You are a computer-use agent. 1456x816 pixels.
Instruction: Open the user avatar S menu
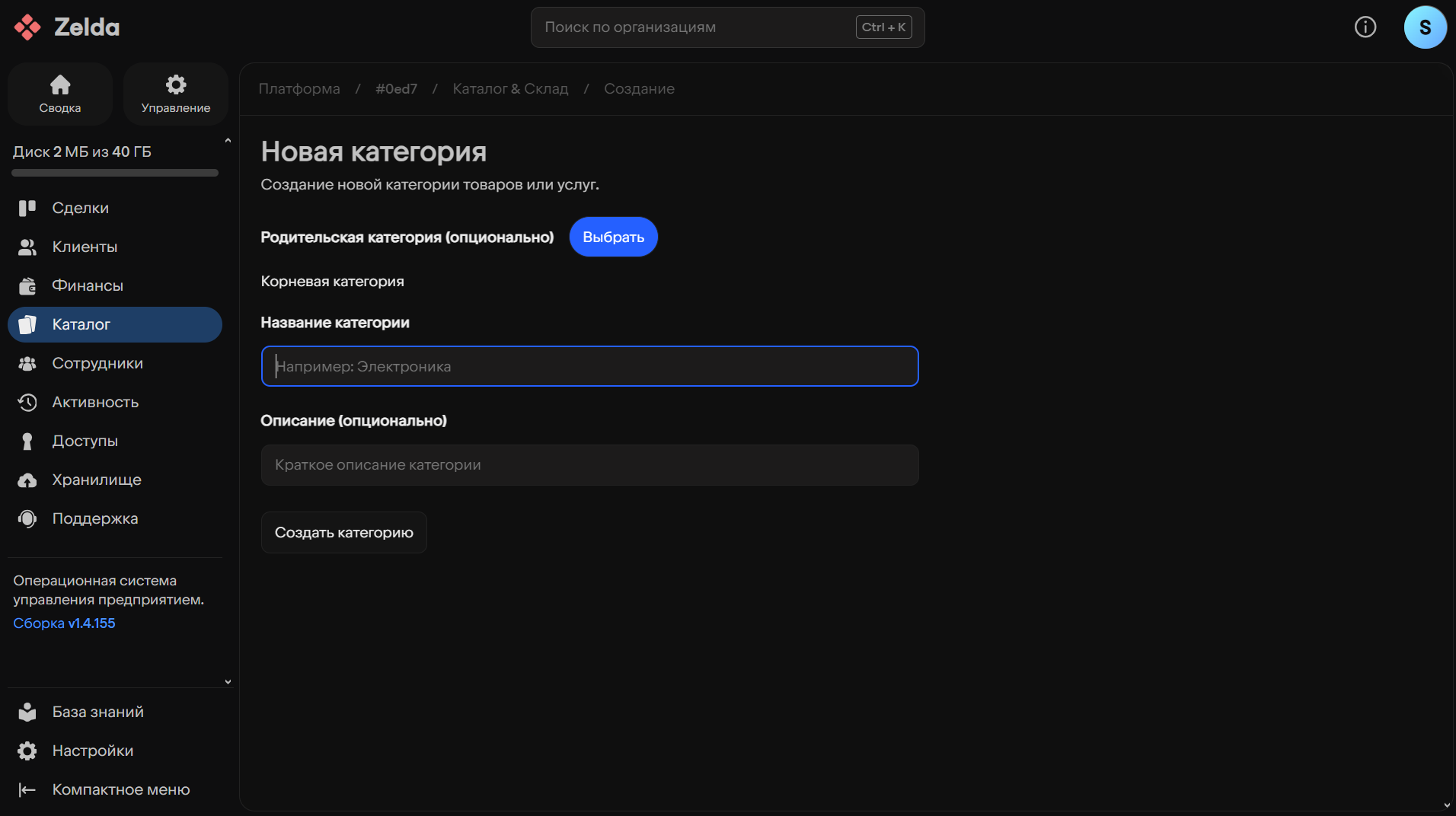coord(1425,27)
